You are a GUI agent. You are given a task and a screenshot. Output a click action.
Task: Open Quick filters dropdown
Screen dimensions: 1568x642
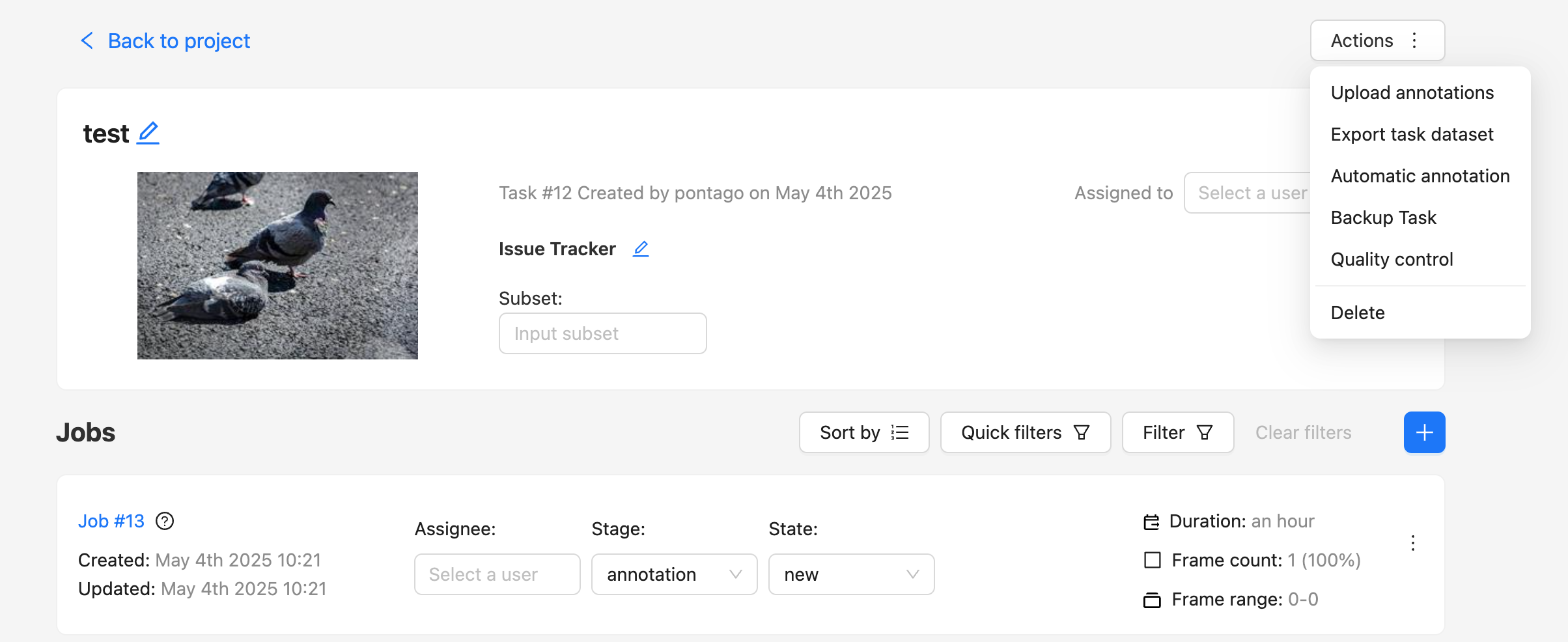coord(1025,432)
